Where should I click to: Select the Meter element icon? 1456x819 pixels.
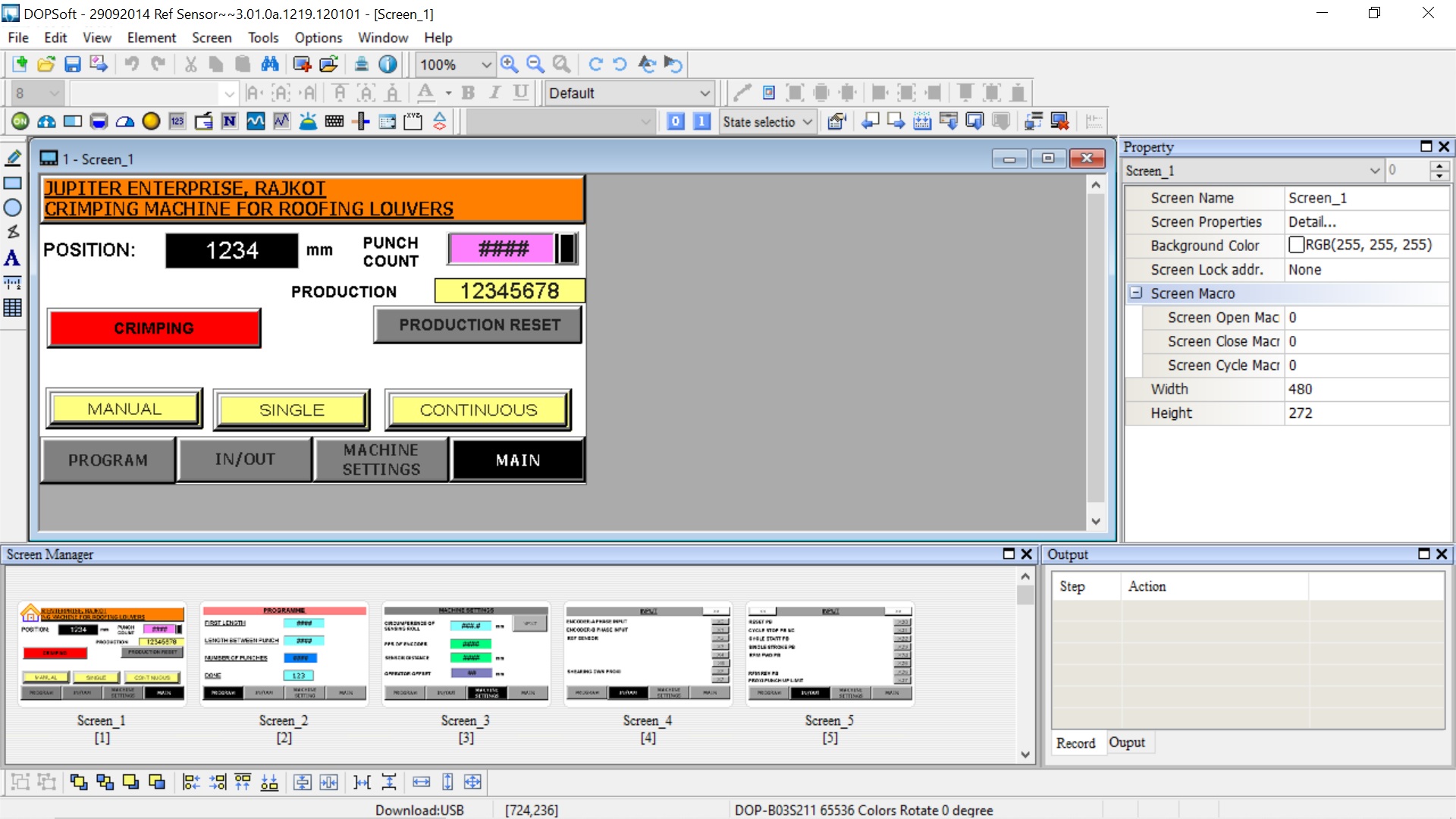[46, 121]
